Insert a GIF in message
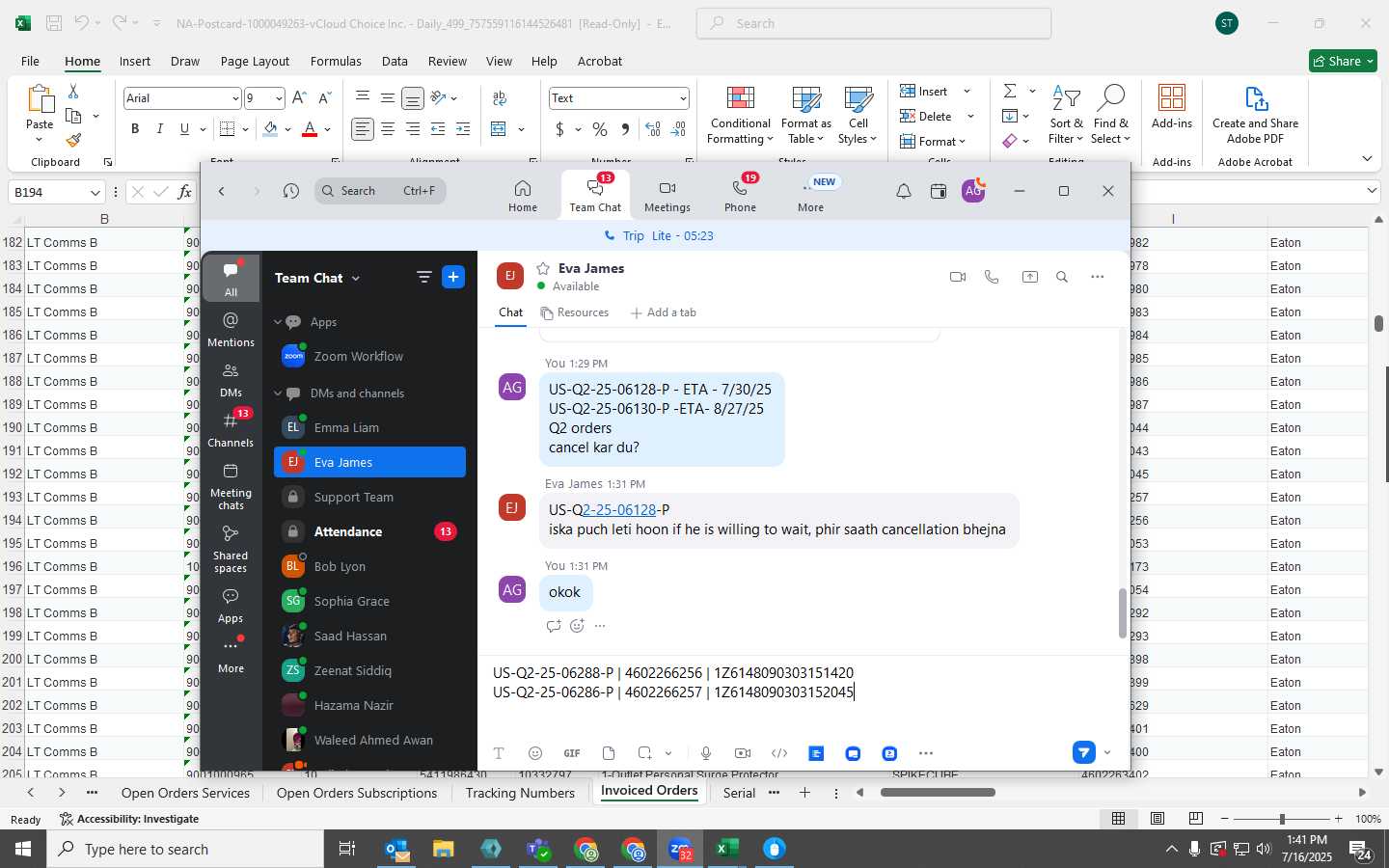 (x=572, y=753)
